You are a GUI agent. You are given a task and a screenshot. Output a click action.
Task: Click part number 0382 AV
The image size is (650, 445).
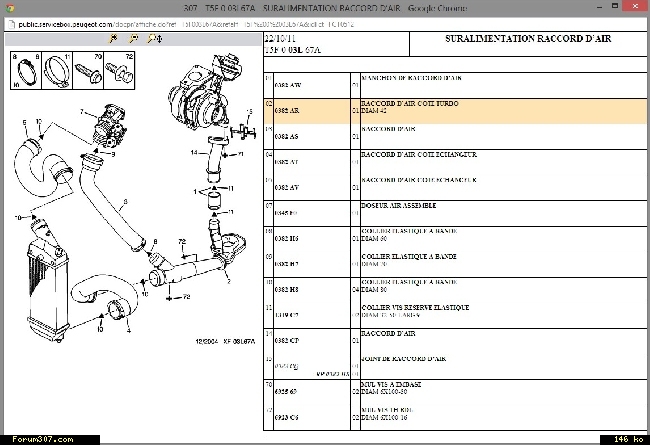(286, 187)
